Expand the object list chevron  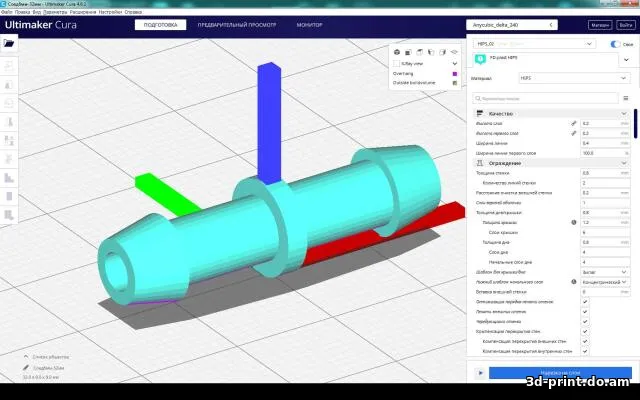[26, 357]
